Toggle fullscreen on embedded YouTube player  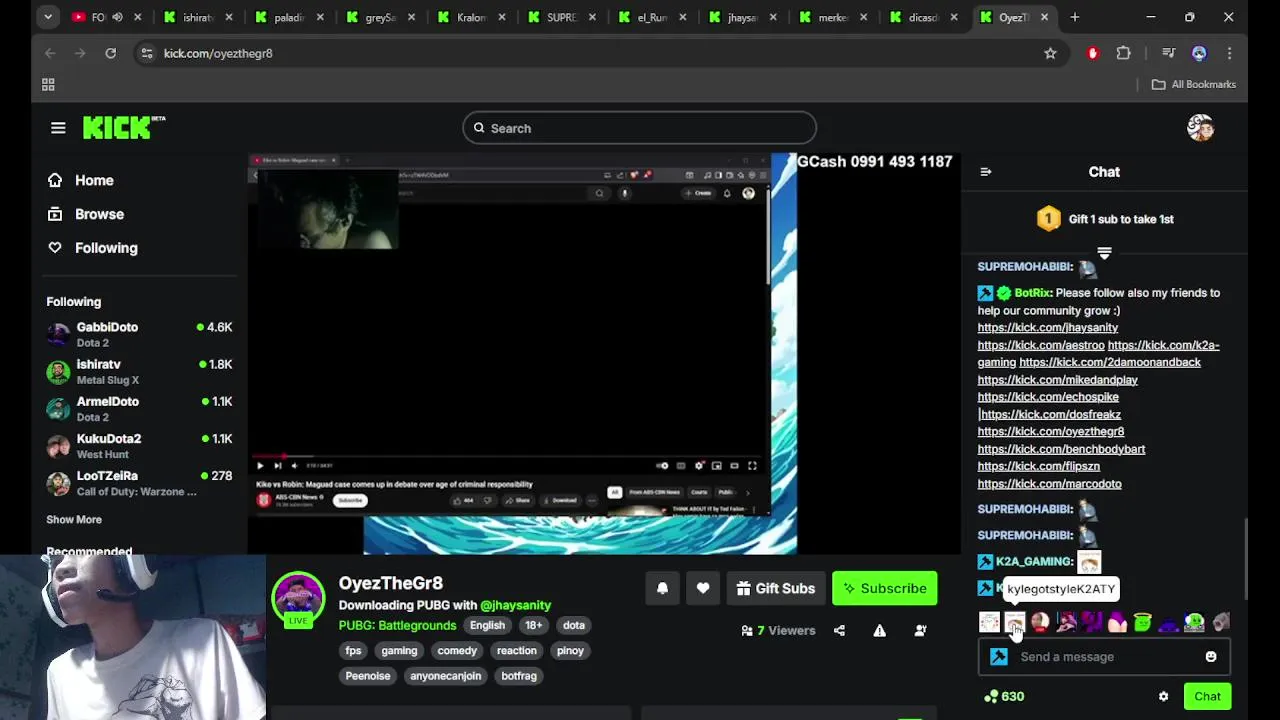[x=752, y=465]
